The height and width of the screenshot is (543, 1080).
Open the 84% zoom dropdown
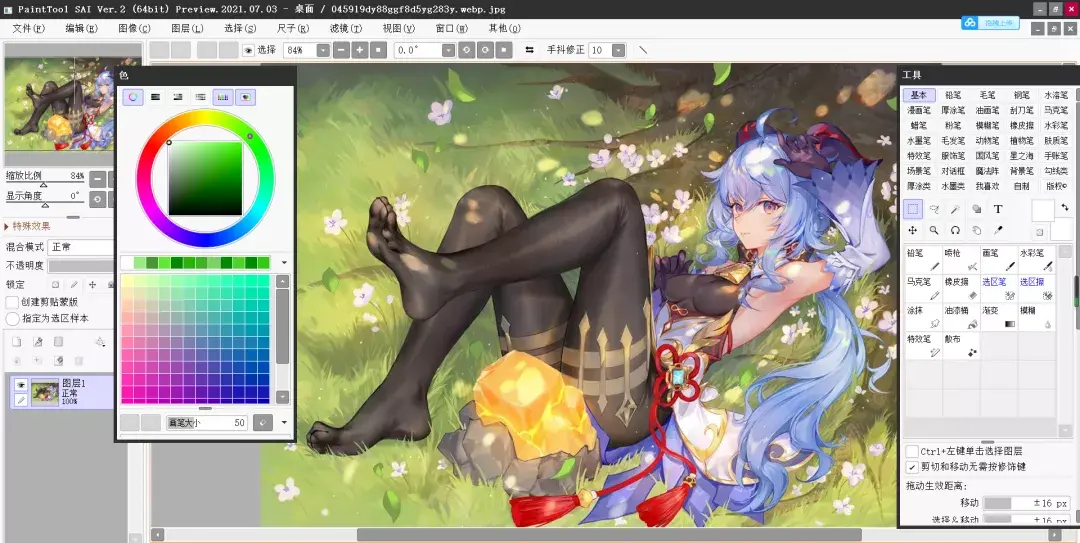322,50
